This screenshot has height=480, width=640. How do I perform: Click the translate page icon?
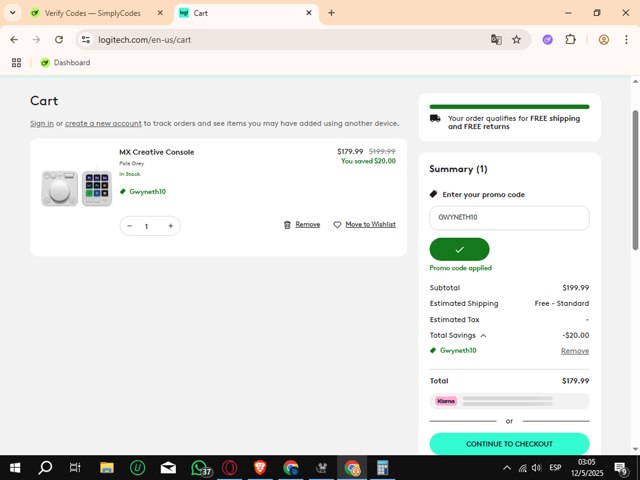(x=496, y=40)
